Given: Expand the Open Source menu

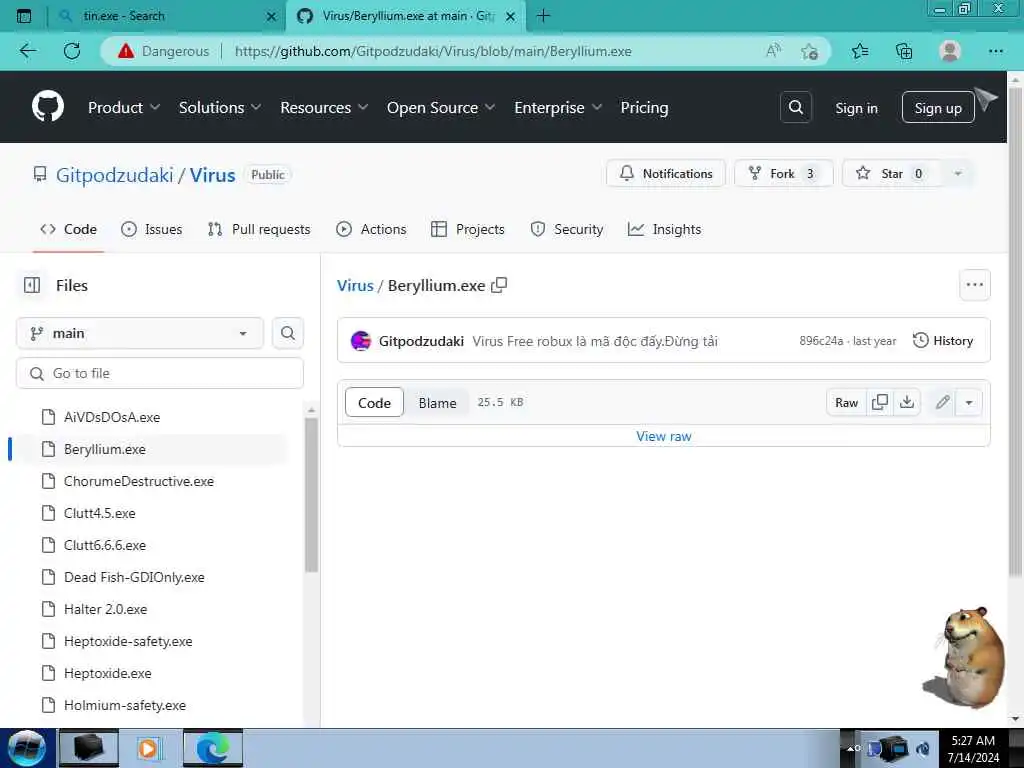Looking at the screenshot, I should 441,108.
